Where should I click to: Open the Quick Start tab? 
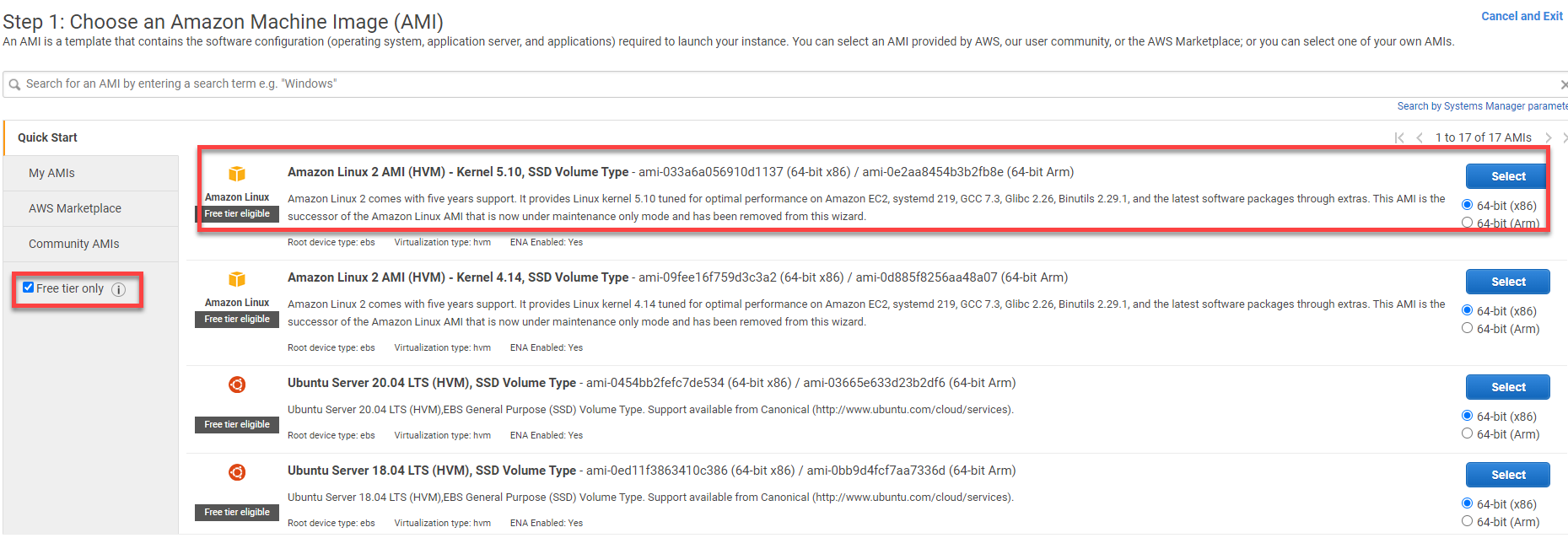point(91,137)
